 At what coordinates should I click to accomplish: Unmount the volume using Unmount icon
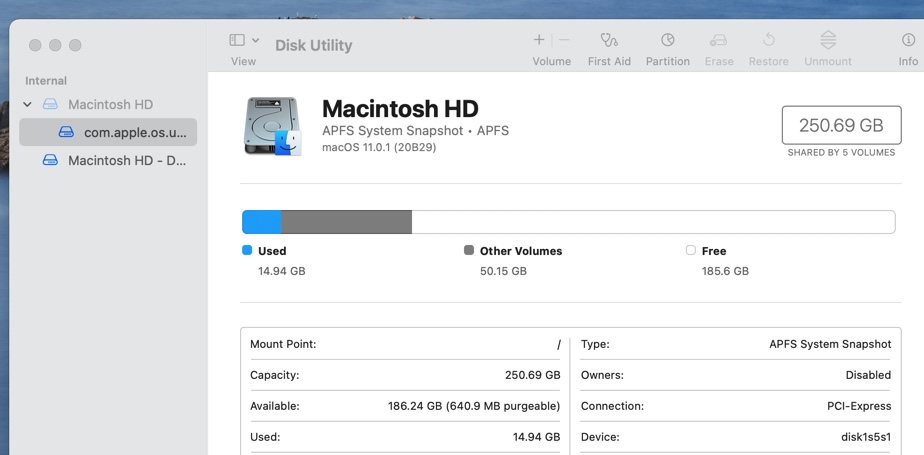[828, 39]
